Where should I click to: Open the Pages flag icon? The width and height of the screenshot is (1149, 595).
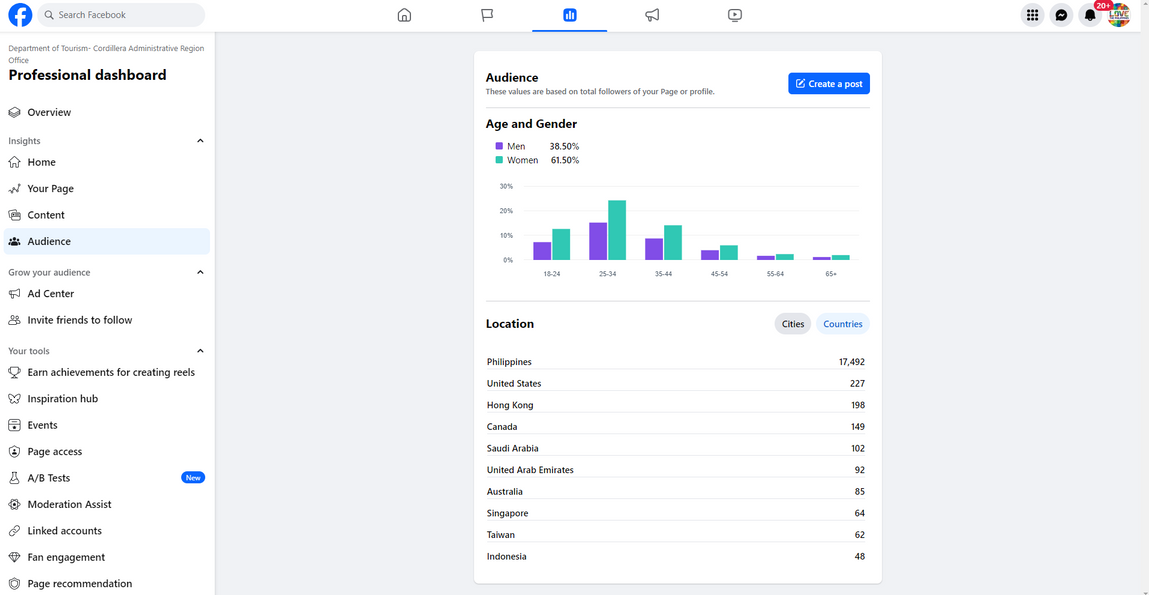click(487, 15)
